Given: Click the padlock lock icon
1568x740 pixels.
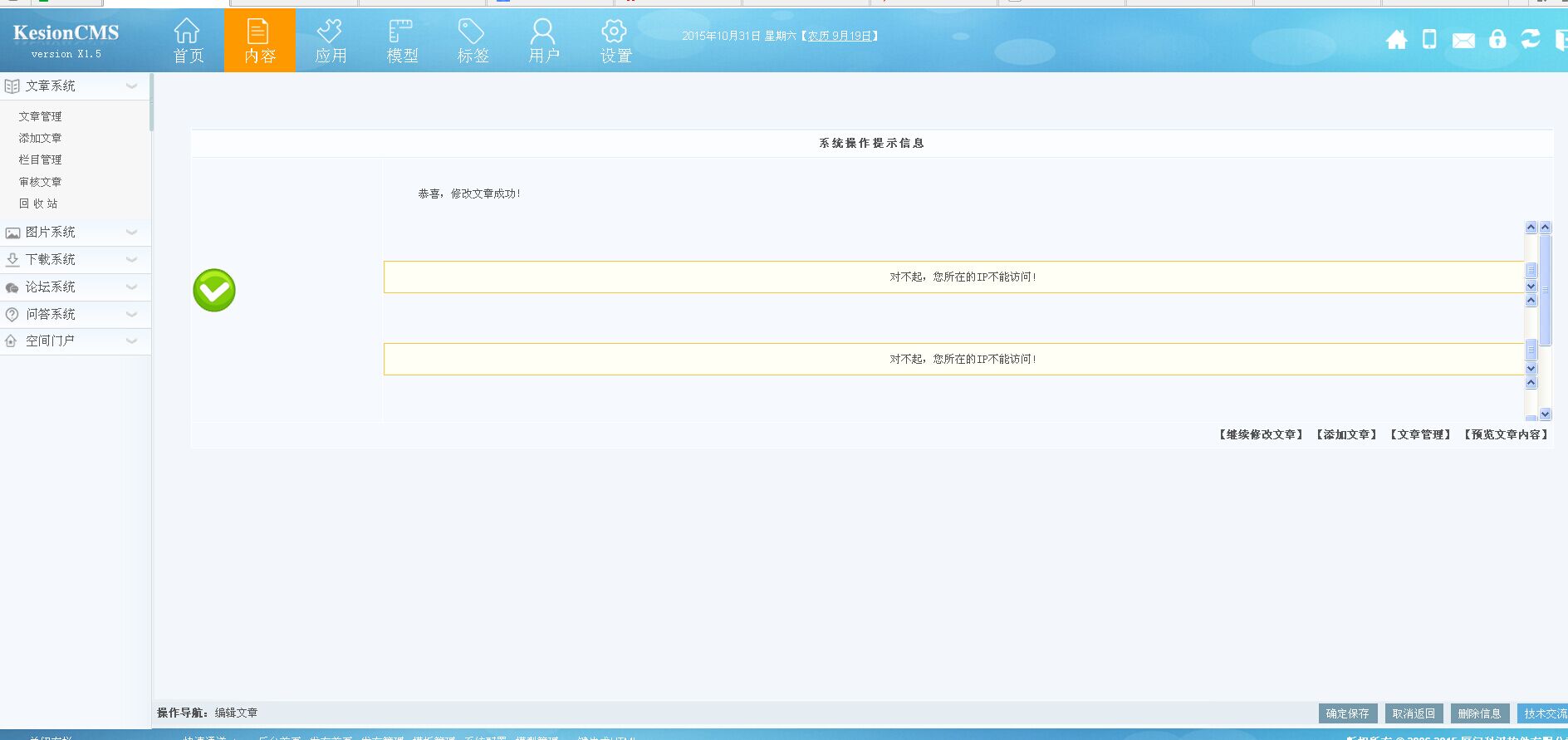Looking at the screenshot, I should pyautogui.click(x=1497, y=39).
